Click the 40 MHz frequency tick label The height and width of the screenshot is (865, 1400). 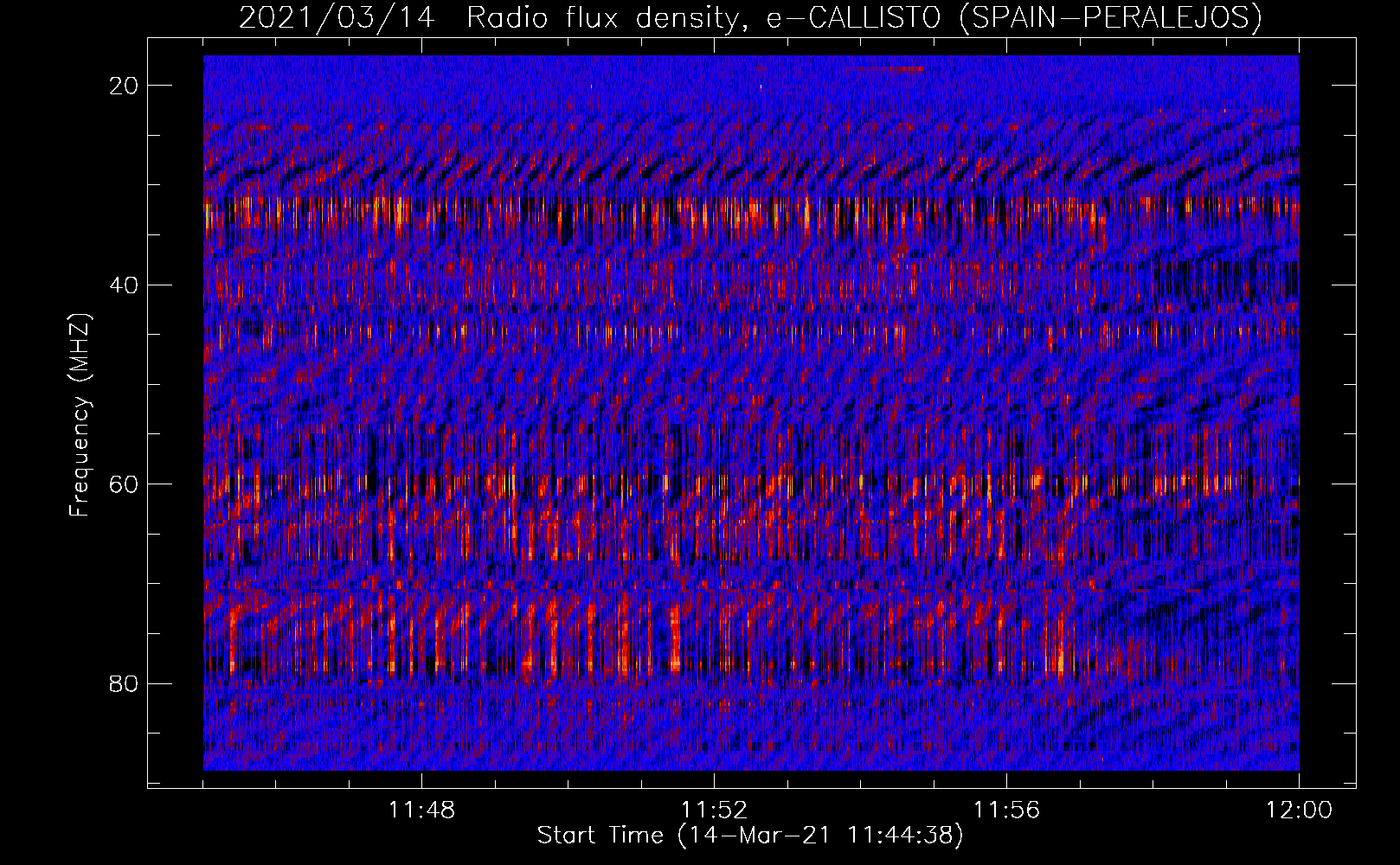125,285
